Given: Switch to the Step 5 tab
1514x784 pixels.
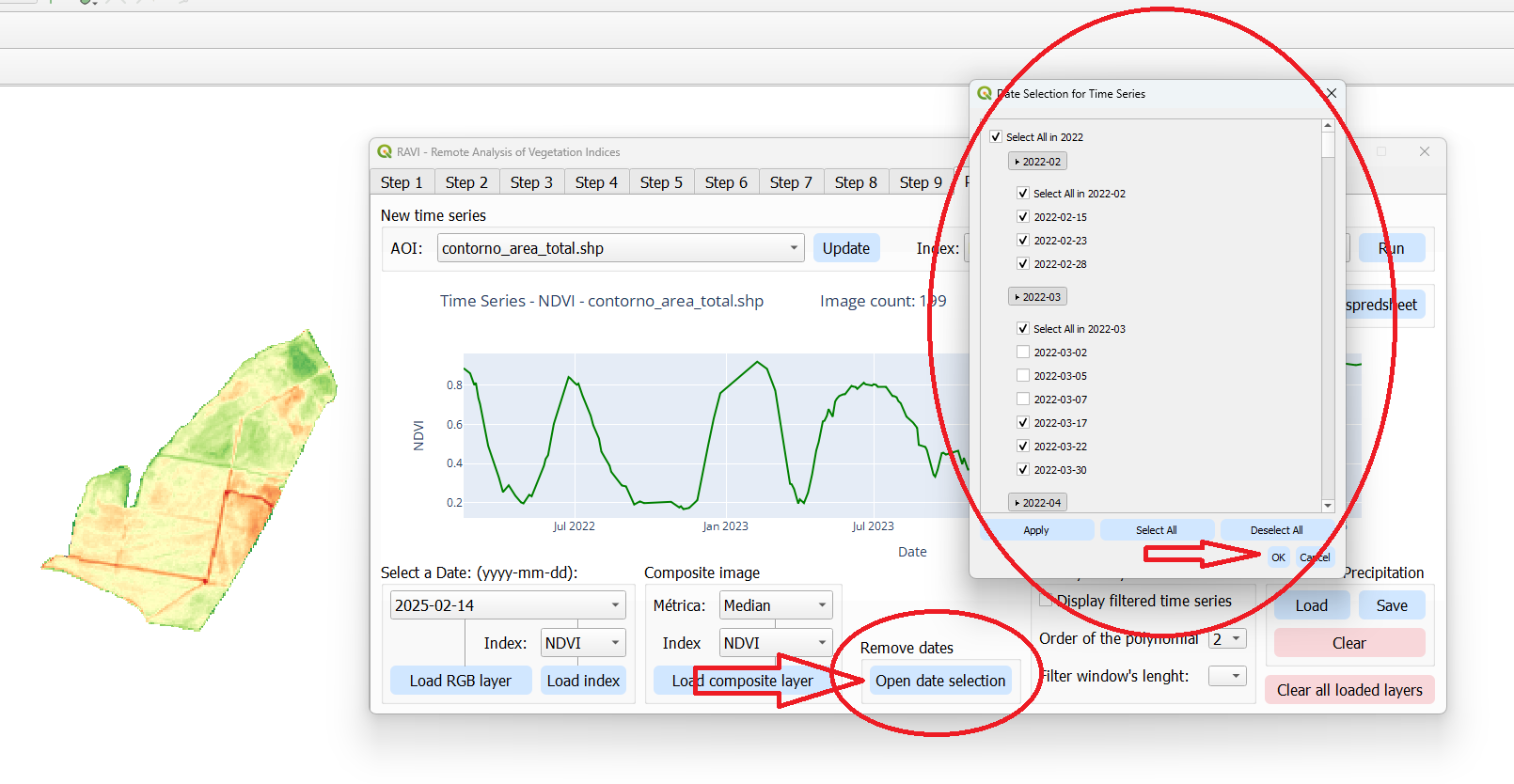Looking at the screenshot, I should tap(661, 182).
